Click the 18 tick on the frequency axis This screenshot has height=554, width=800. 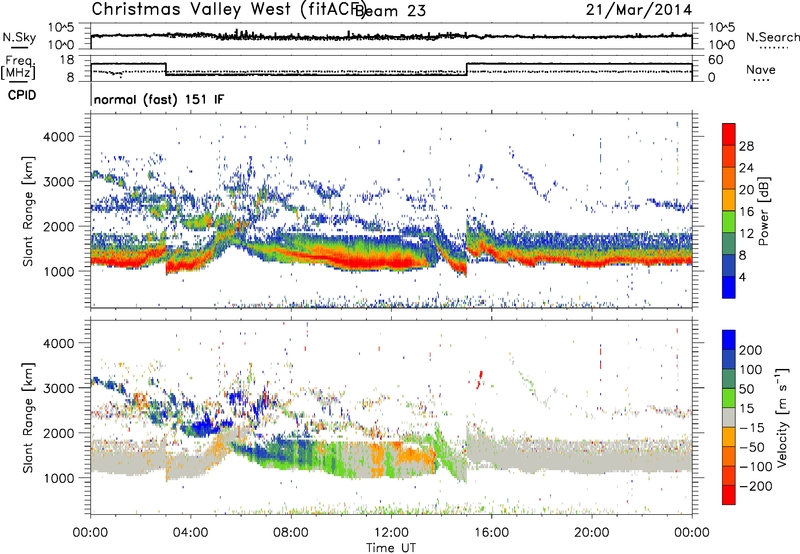pos(67,60)
